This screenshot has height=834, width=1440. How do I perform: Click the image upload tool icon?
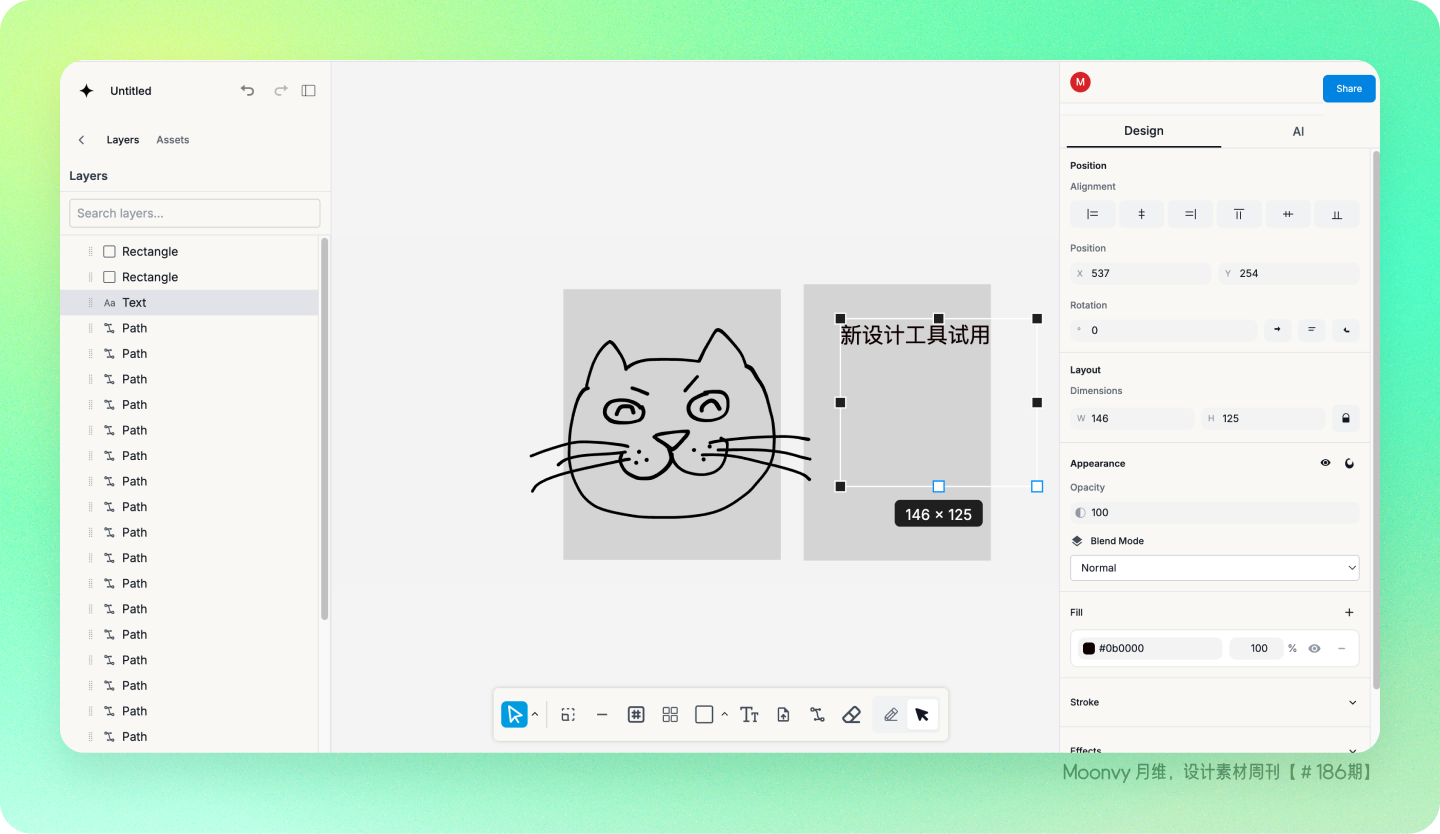click(783, 714)
